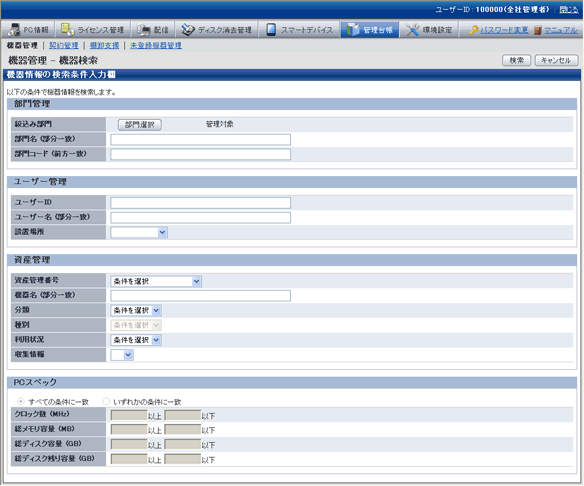Image resolution: width=584 pixels, height=486 pixels.
Task: Click the 検索 button
Action: (x=516, y=60)
